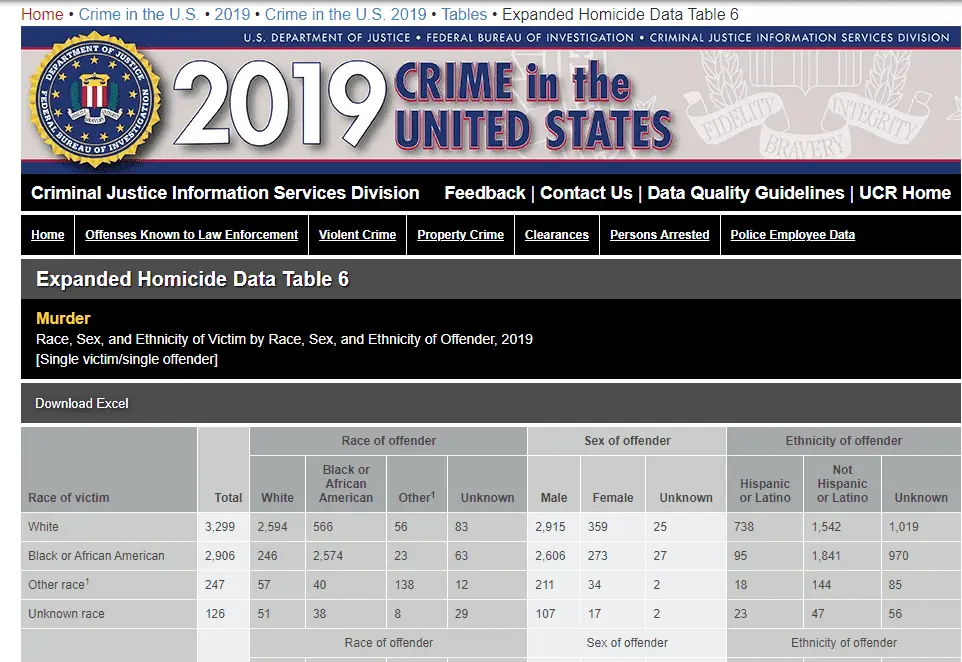962x662 pixels.
Task: Download the Excel version of the table
Action: [x=82, y=404]
